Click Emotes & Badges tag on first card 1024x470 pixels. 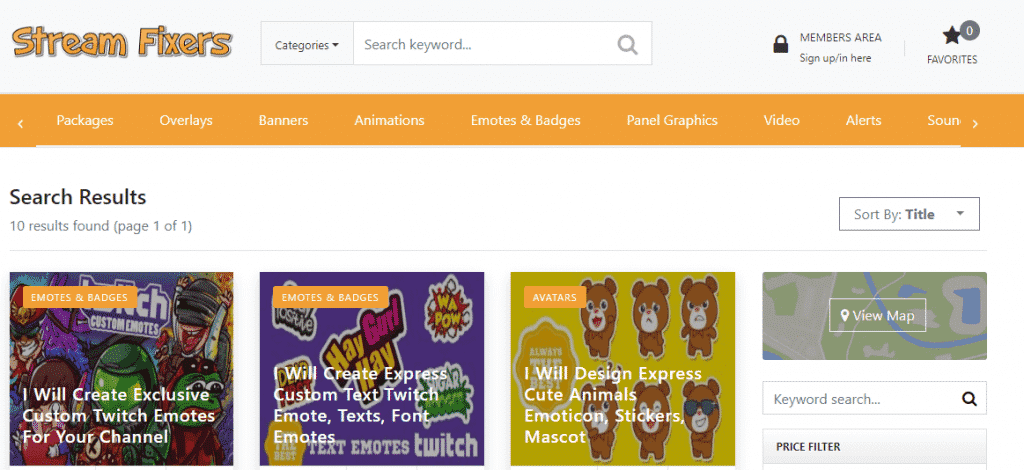80,298
